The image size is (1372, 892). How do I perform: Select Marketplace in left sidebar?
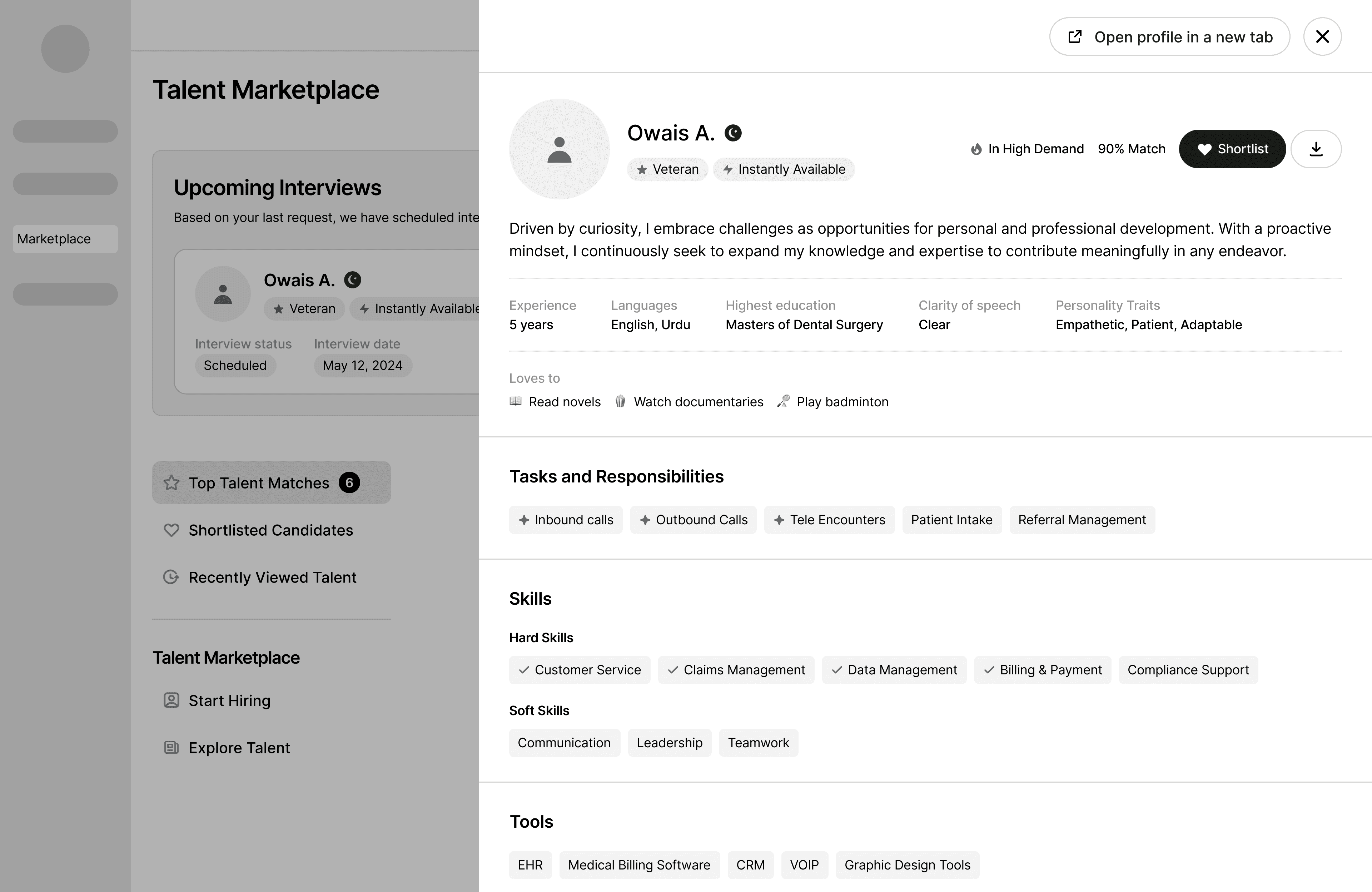(x=65, y=239)
